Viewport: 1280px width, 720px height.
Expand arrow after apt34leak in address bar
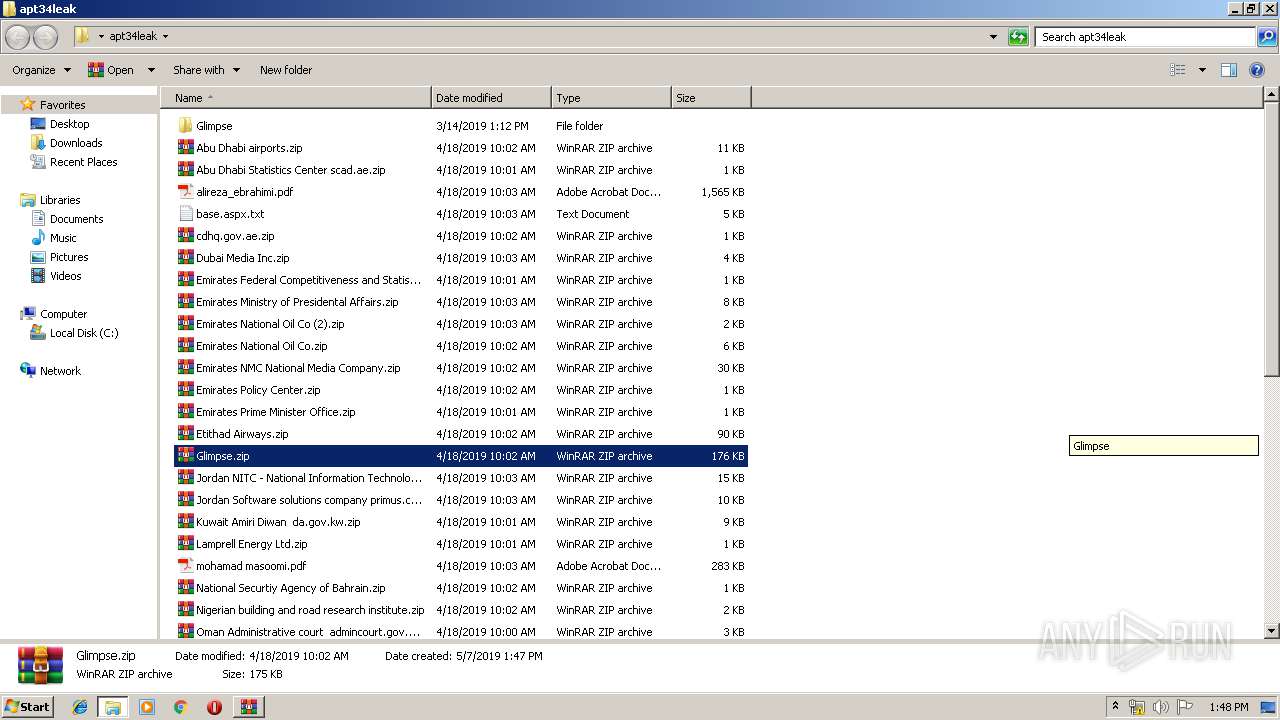(x=165, y=37)
